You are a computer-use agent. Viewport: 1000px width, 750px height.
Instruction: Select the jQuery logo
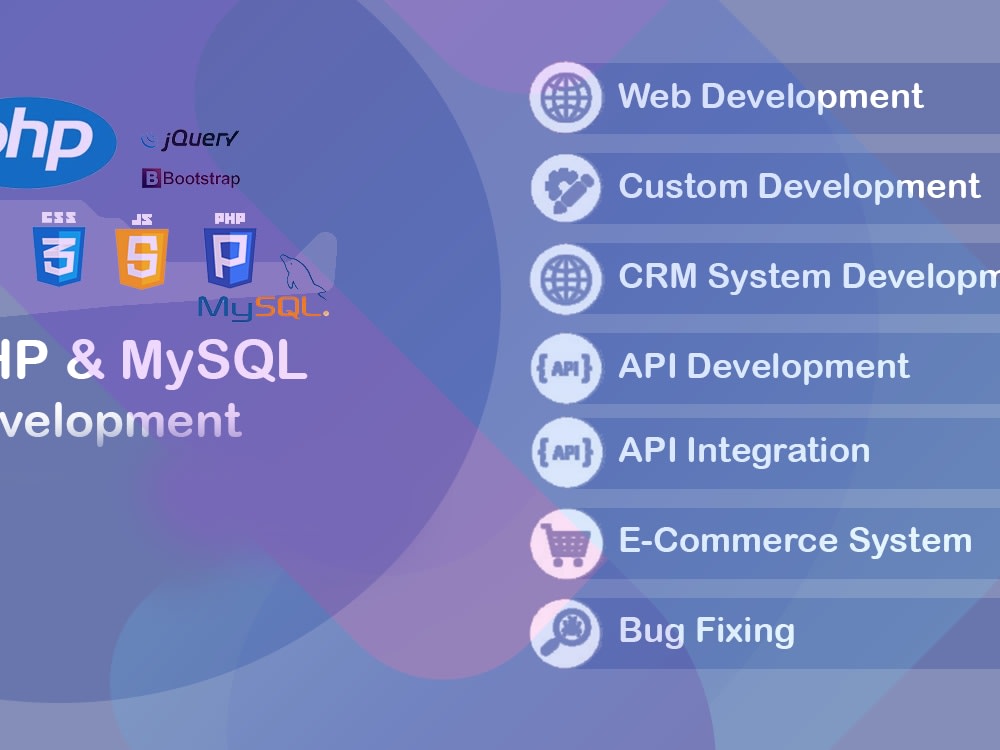tap(190, 138)
